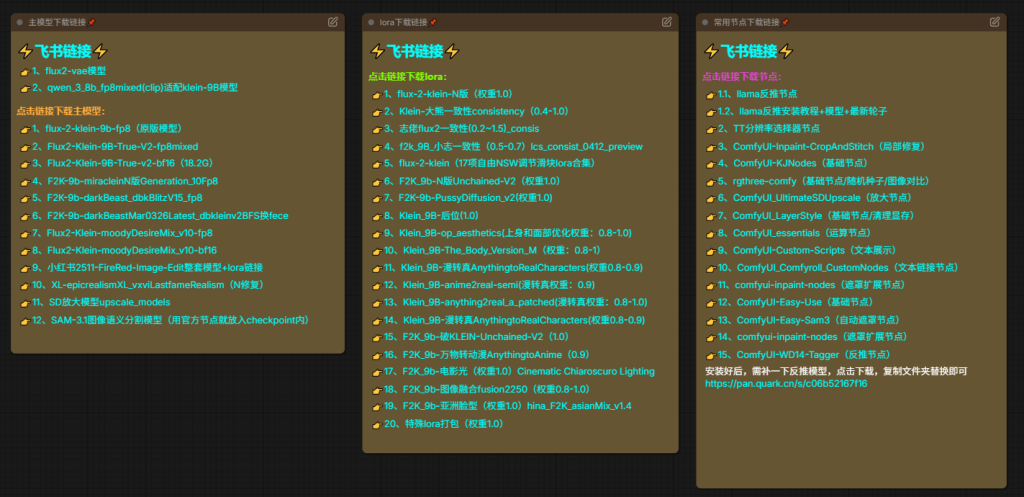Image resolution: width=1024 pixels, height=497 pixels.
Task: Open Flux2-Klein-9B-True-V2-fp8mixed link
Action: point(115,146)
